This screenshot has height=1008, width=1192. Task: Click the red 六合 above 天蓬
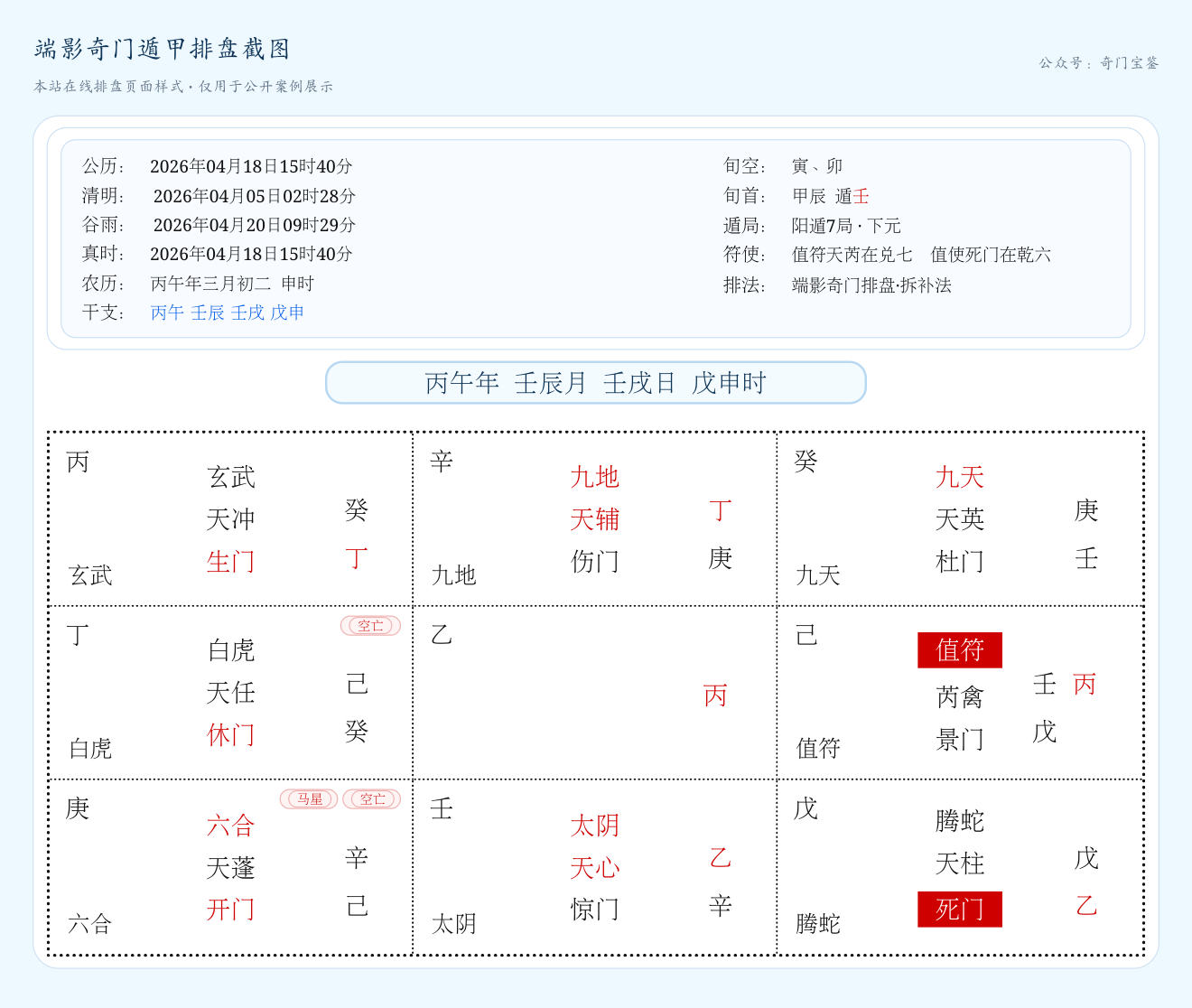point(231,826)
